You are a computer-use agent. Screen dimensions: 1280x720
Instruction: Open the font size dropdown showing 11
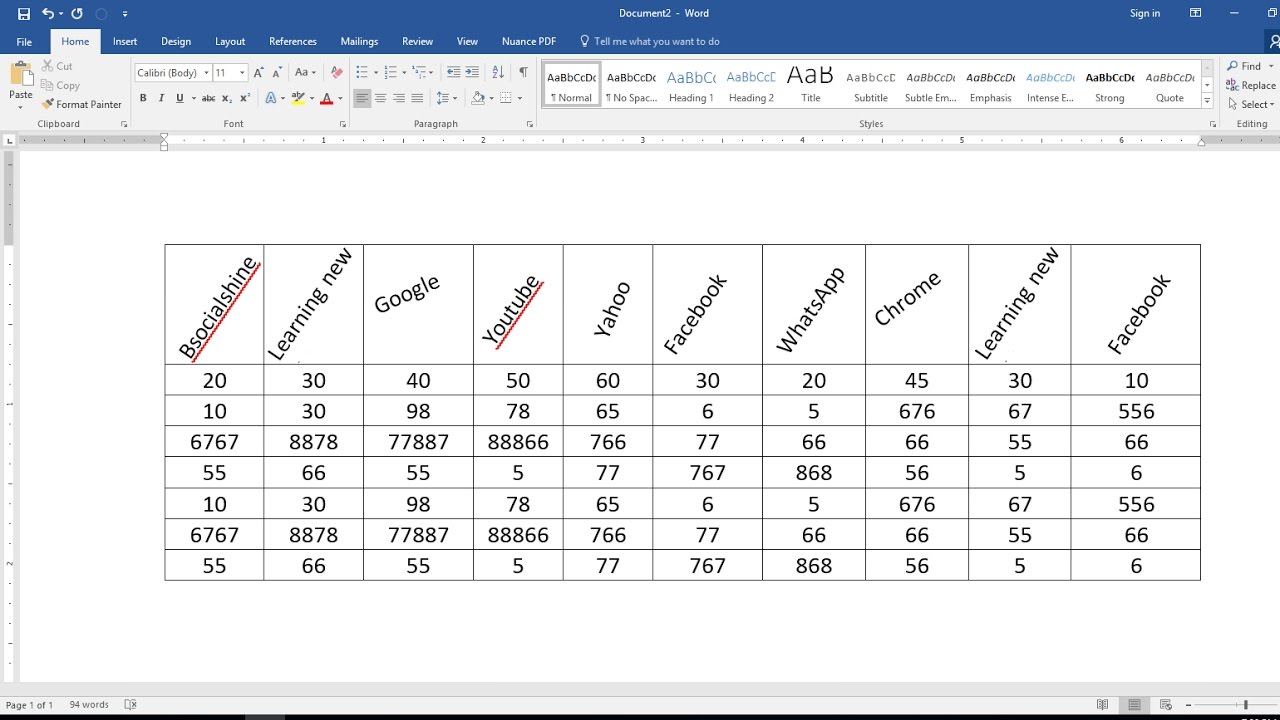[x=242, y=73]
